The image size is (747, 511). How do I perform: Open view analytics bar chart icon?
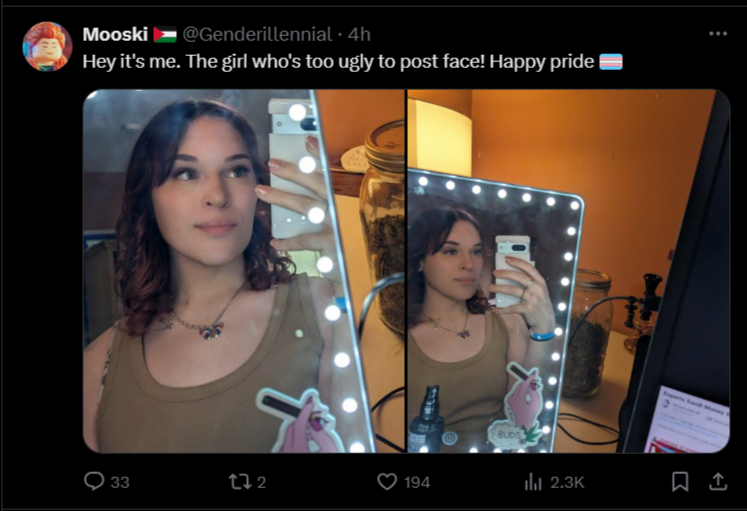[533, 482]
